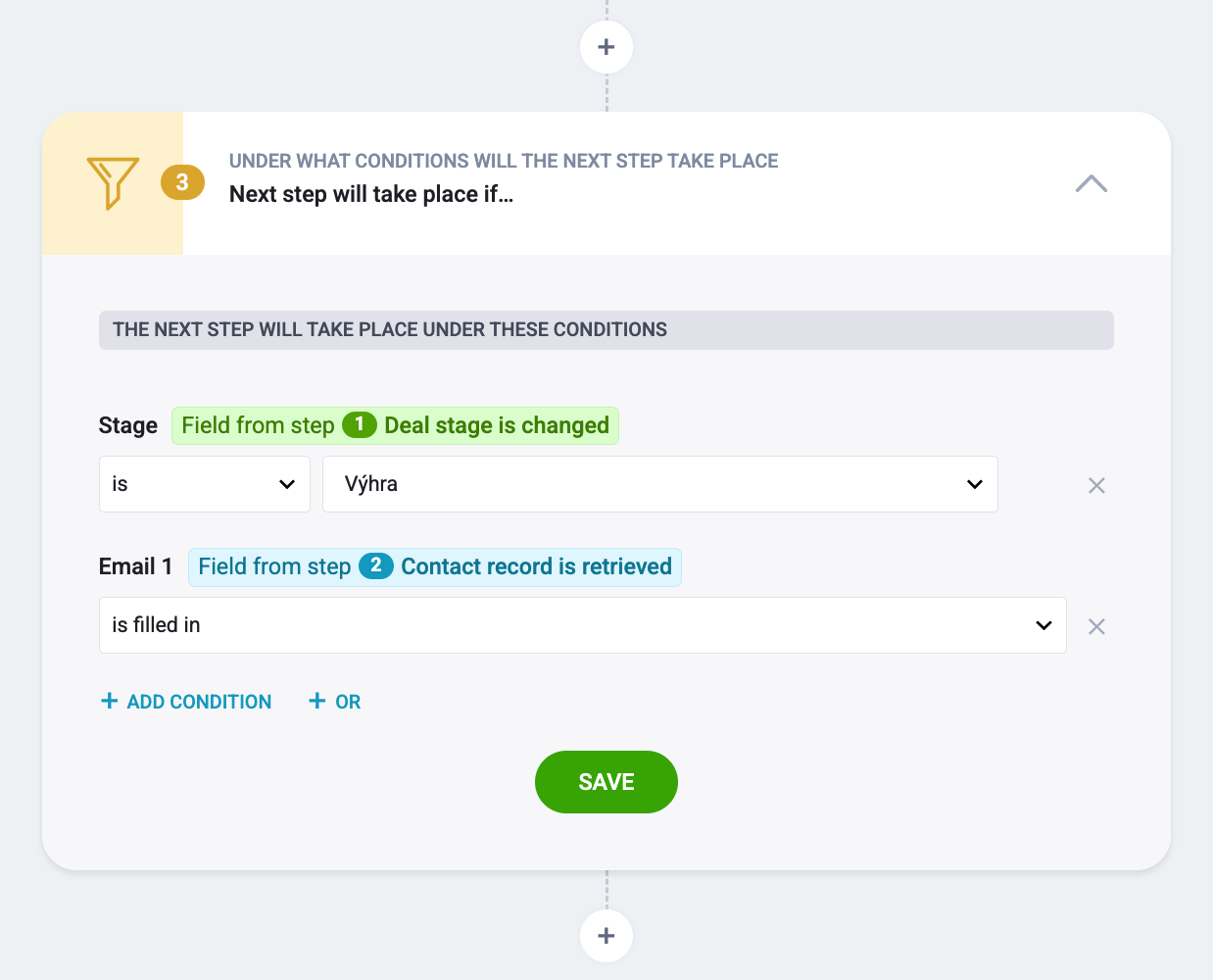
Task: Click the OR link to add alternative
Action: [335, 702]
